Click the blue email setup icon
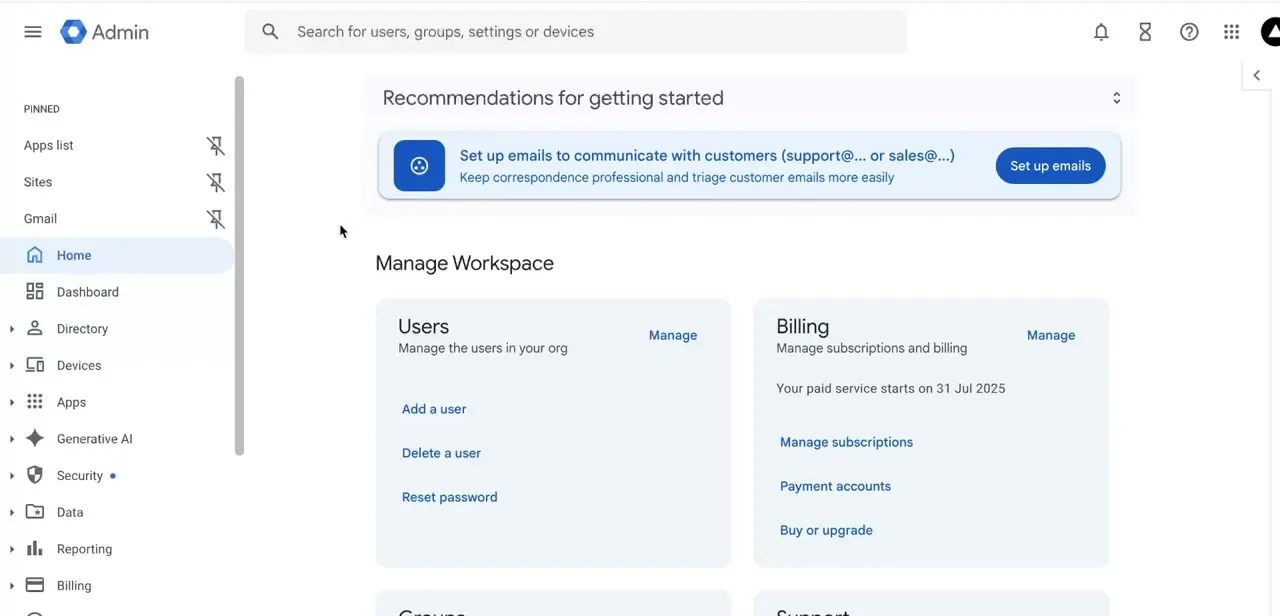Image resolution: width=1280 pixels, height=616 pixels. point(419,166)
